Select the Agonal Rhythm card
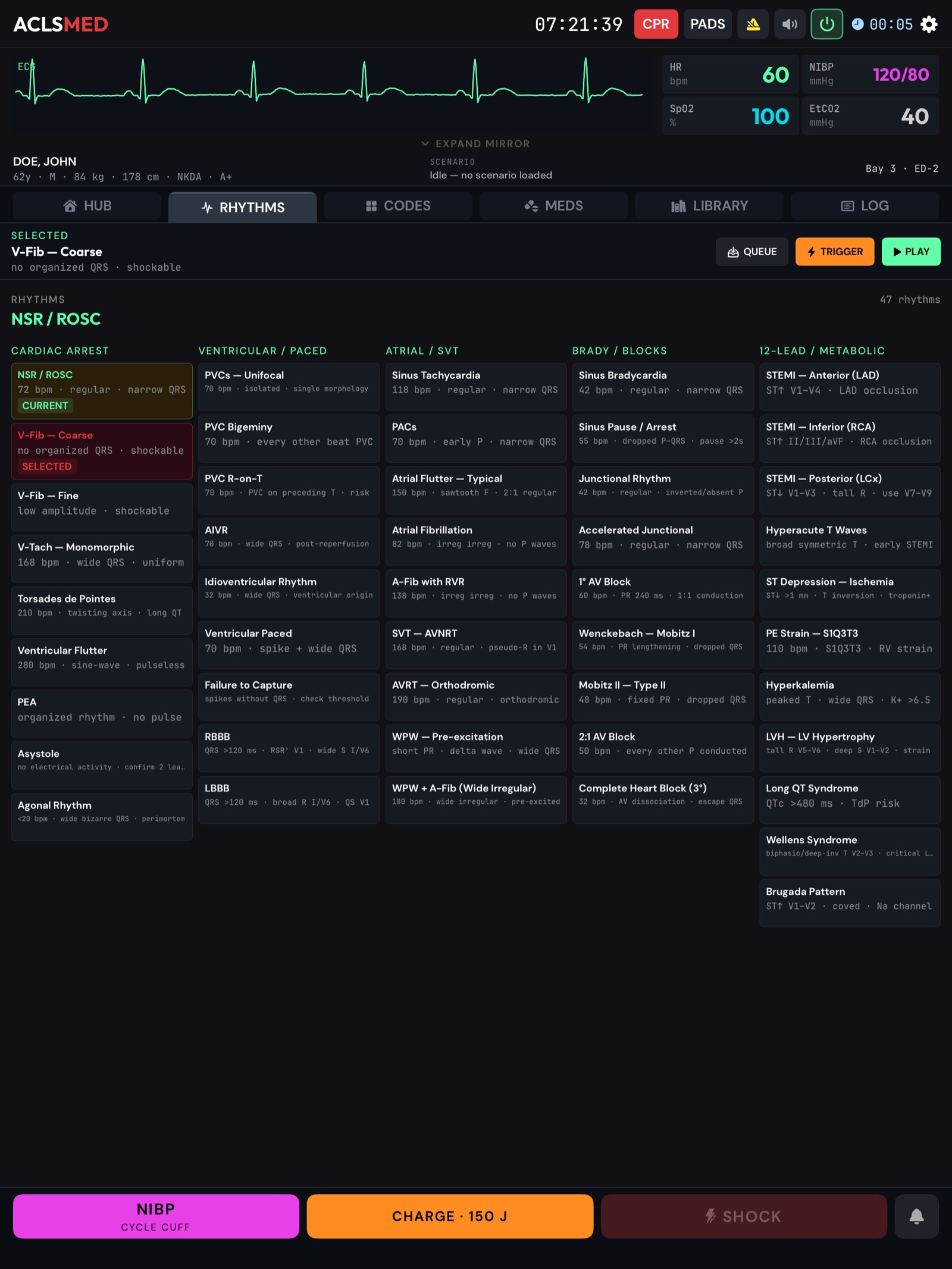 point(102,817)
